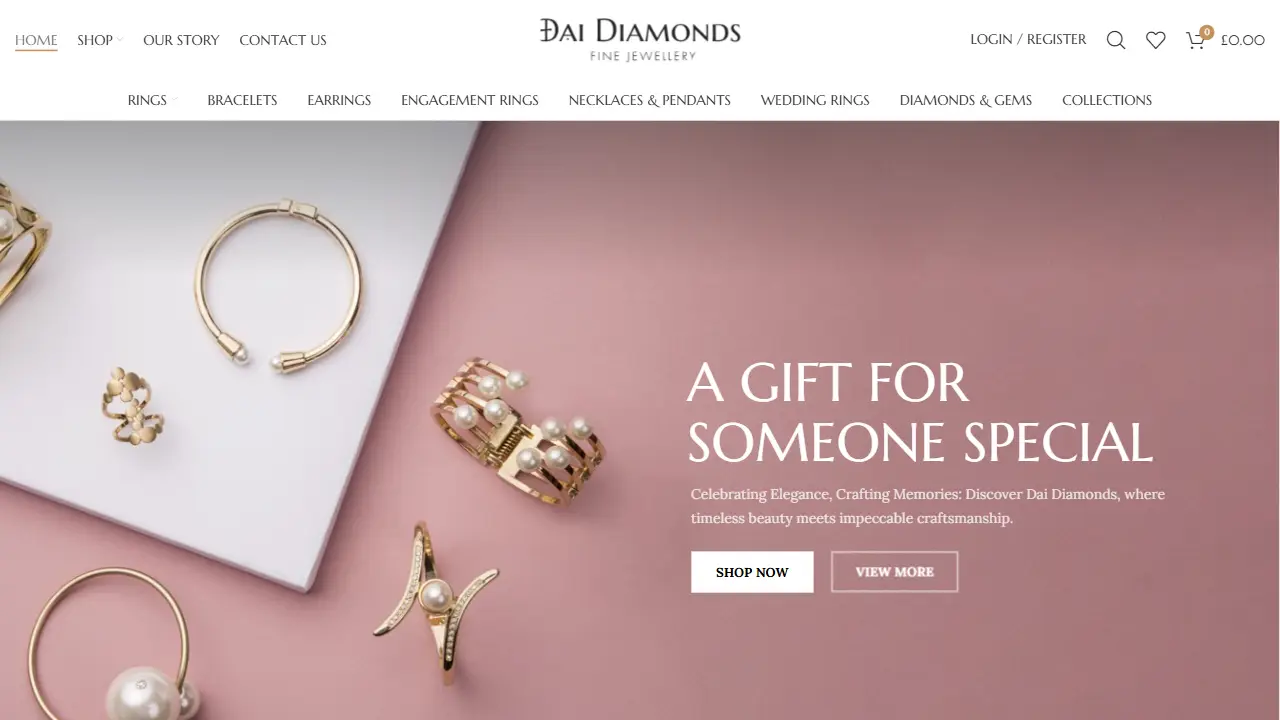View the wishlist heart icon

point(1156,40)
